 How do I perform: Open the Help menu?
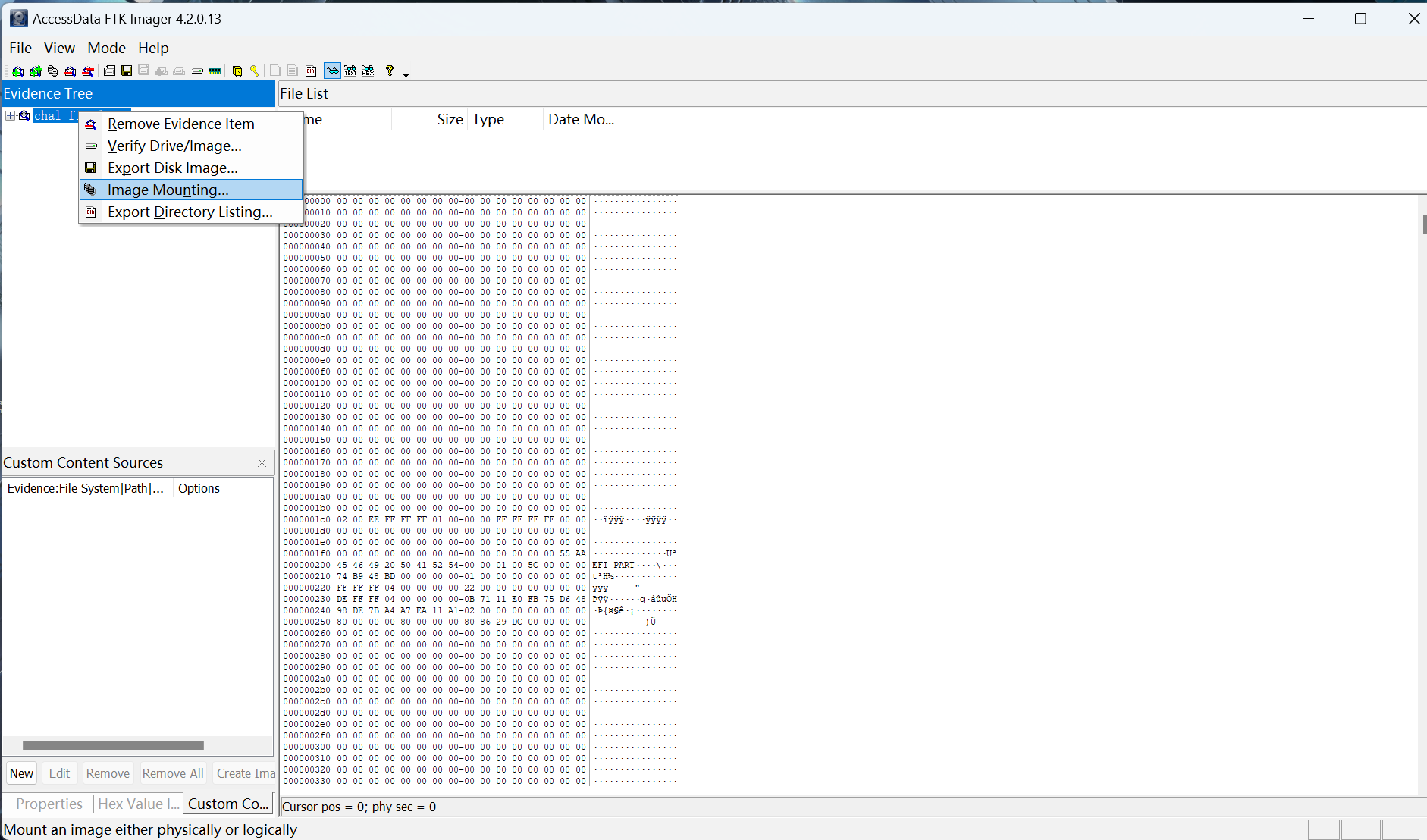coord(153,48)
